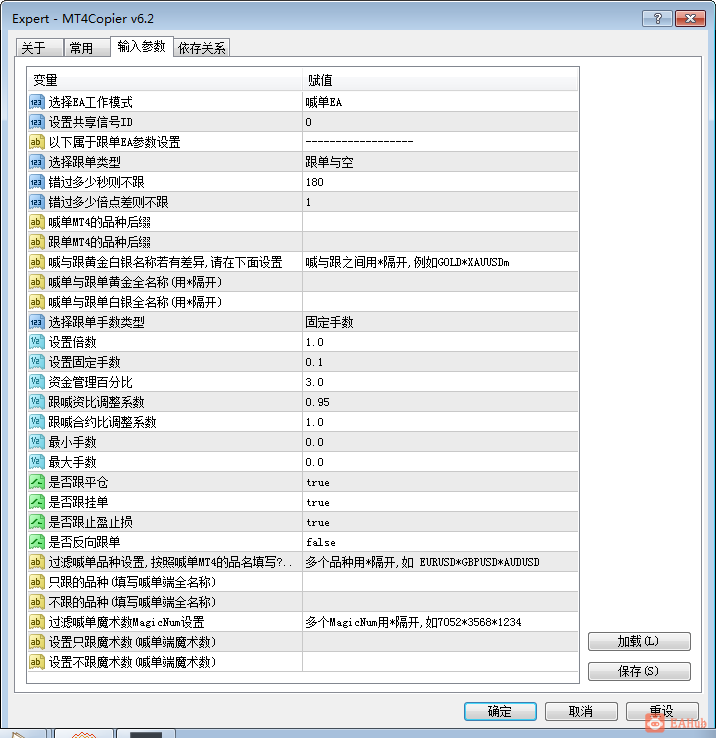The image size is (716, 738).
Task: Click the empty value of 只跟的品种
Action: (x=440, y=582)
